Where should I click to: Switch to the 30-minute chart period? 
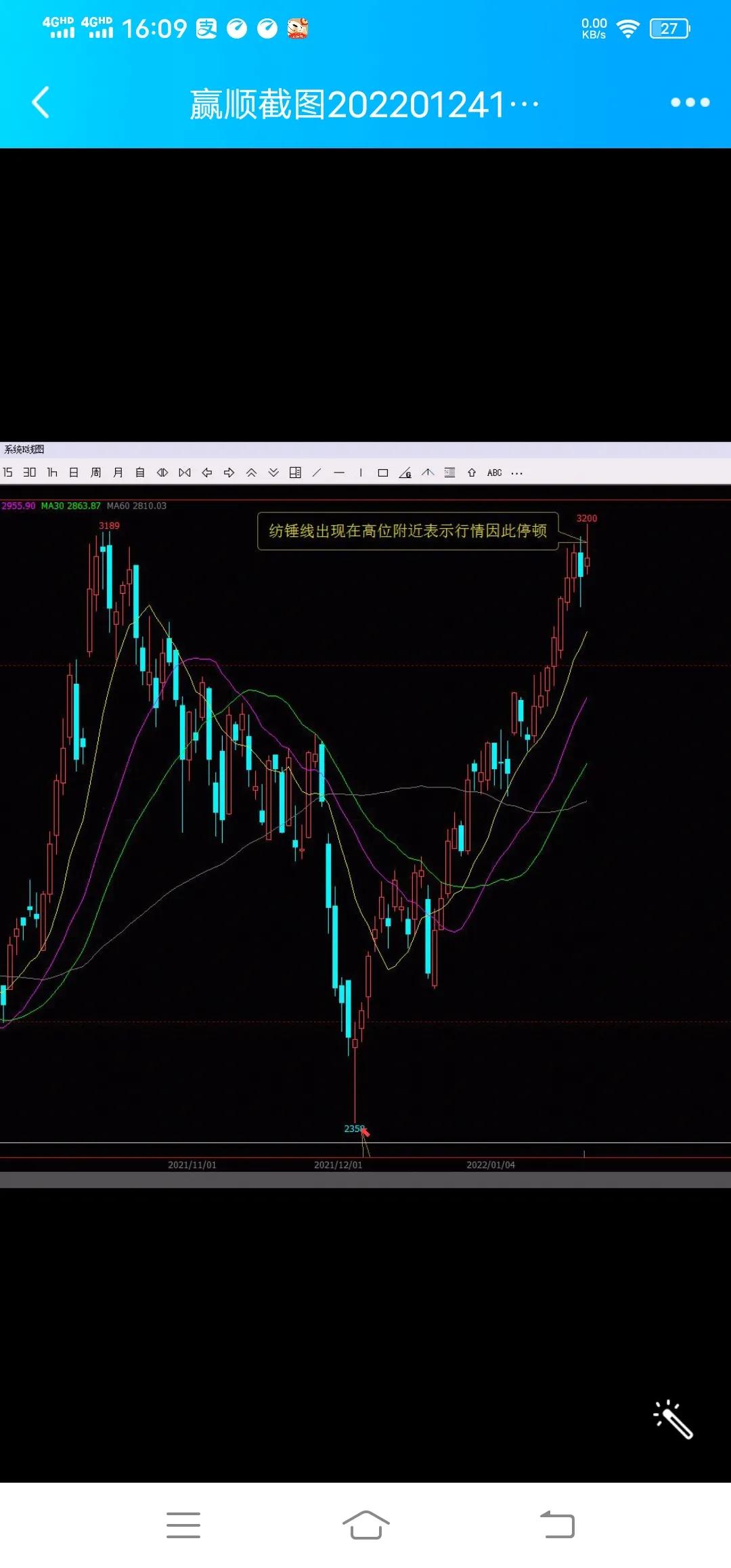(29, 473)
